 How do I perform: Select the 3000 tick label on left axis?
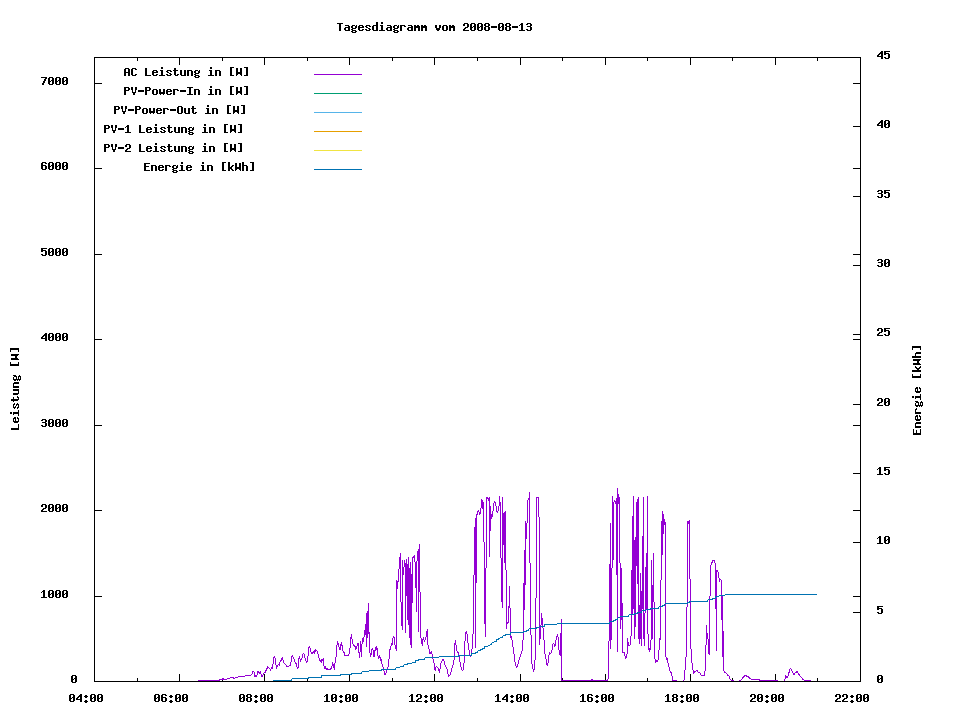(x=54, y=424)
